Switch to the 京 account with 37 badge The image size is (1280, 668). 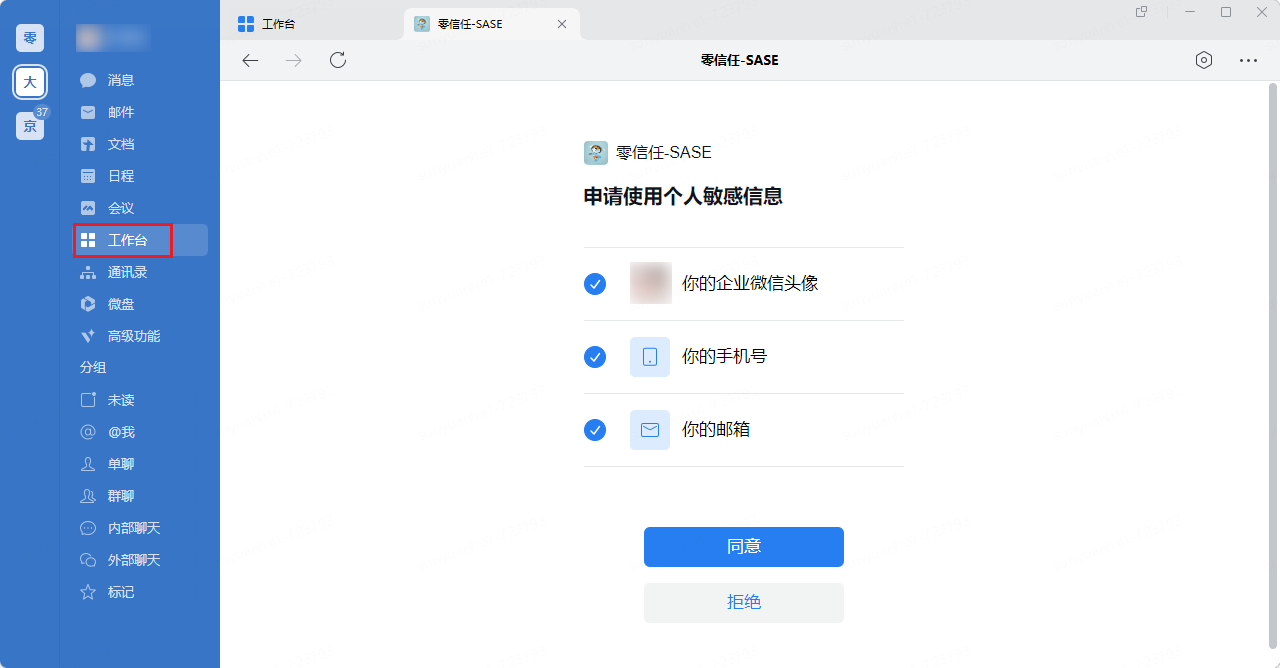coord(30,126)
